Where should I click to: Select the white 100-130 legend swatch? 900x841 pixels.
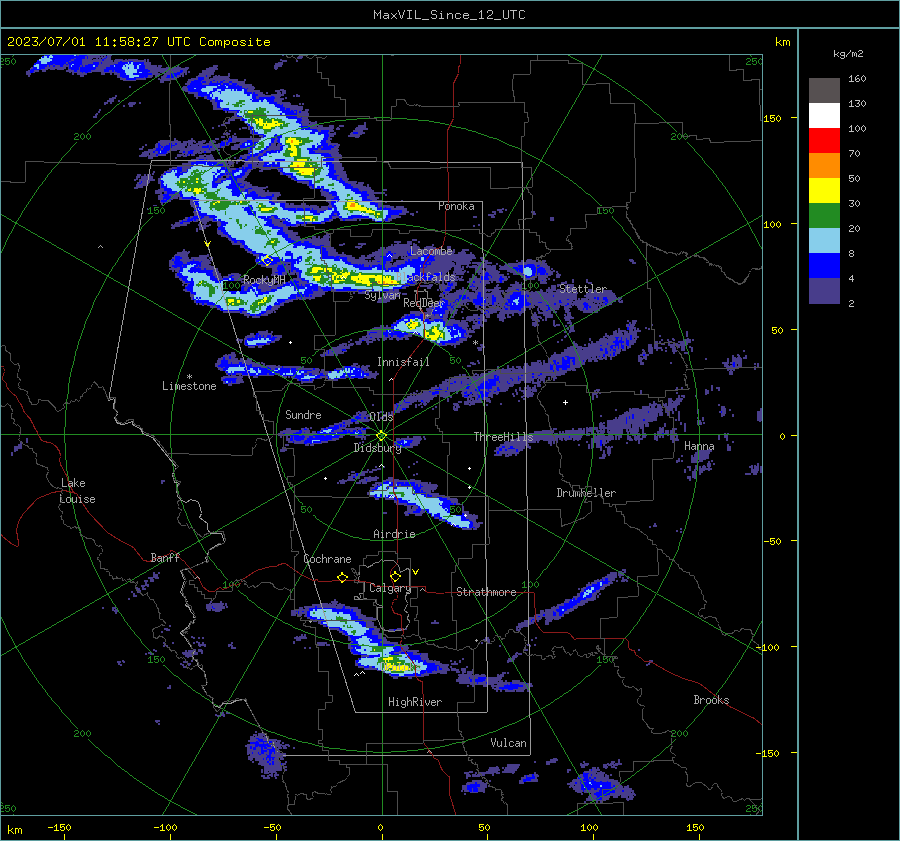pos(824,115)
